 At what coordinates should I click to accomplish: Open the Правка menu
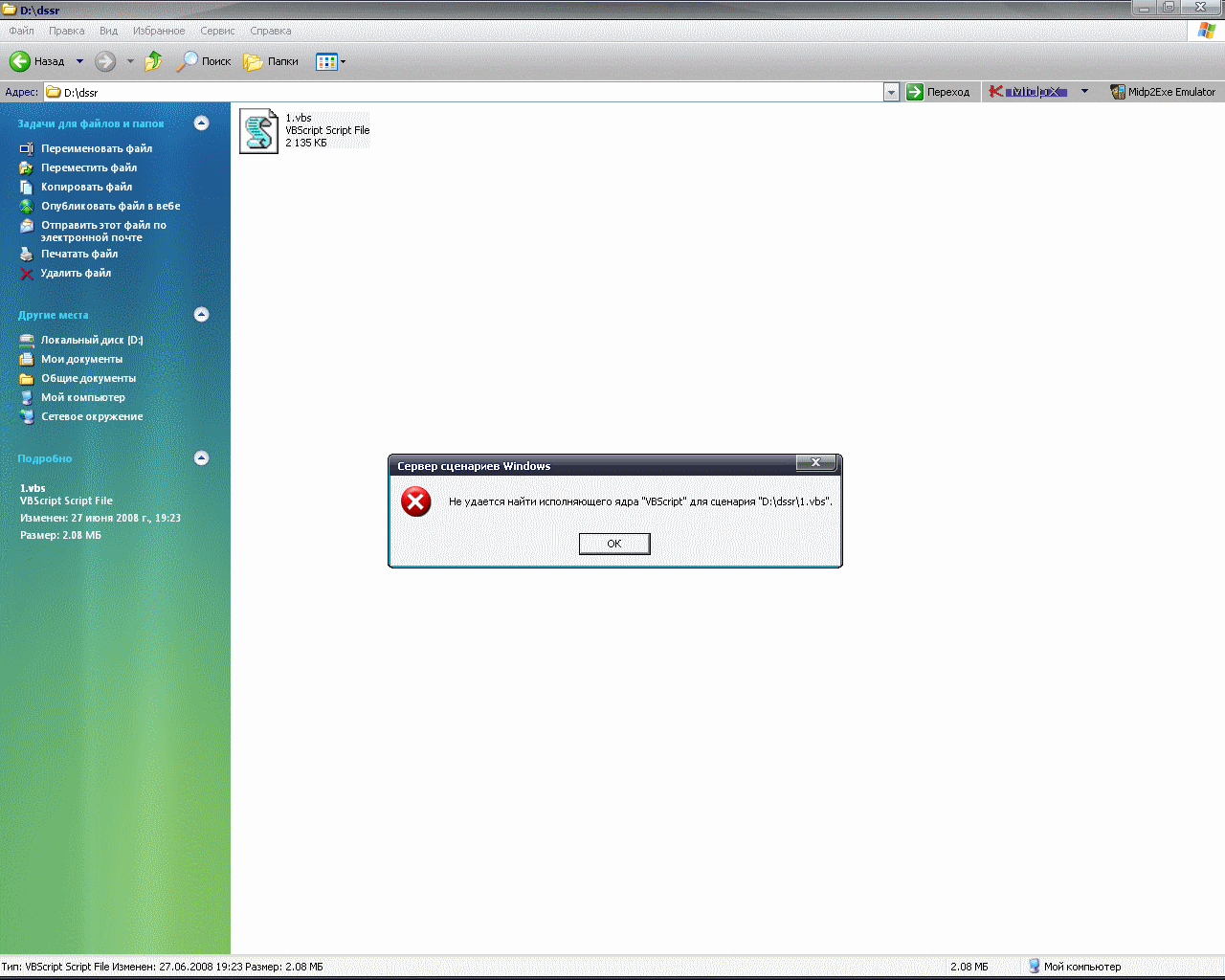click(x=67, y=31)
